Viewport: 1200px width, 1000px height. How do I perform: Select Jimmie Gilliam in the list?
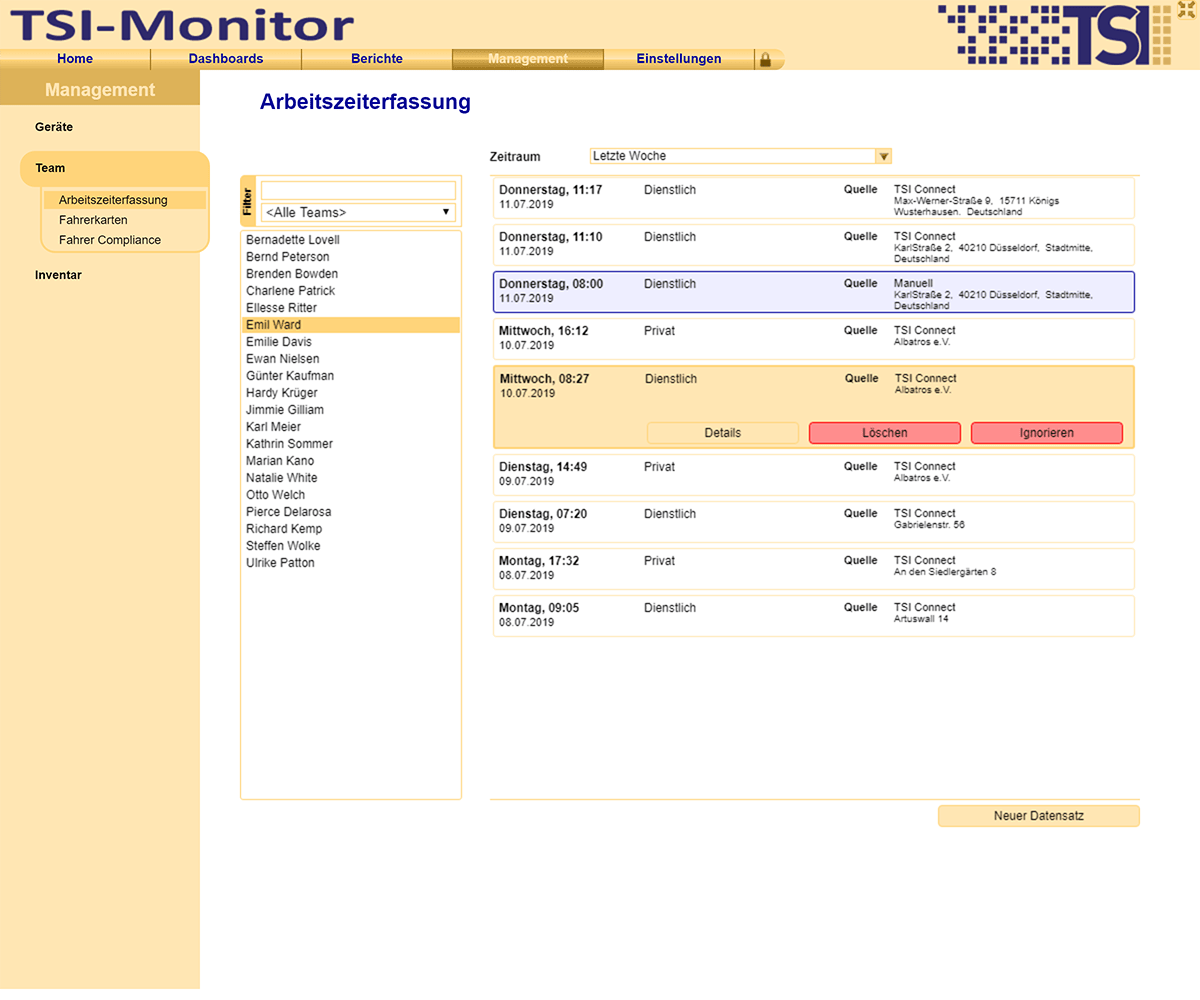point(351,410)
